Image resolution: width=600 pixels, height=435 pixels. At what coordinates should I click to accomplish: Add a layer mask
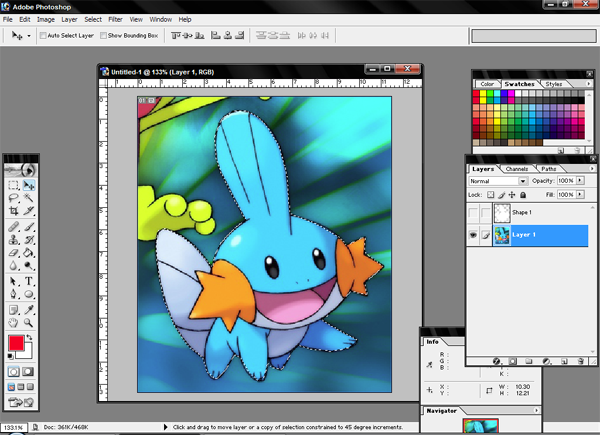pyautogui.click(x=513, y=361)
